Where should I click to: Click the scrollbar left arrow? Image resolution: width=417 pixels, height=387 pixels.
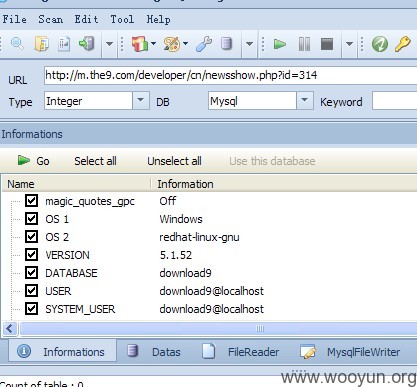point(10,329)
